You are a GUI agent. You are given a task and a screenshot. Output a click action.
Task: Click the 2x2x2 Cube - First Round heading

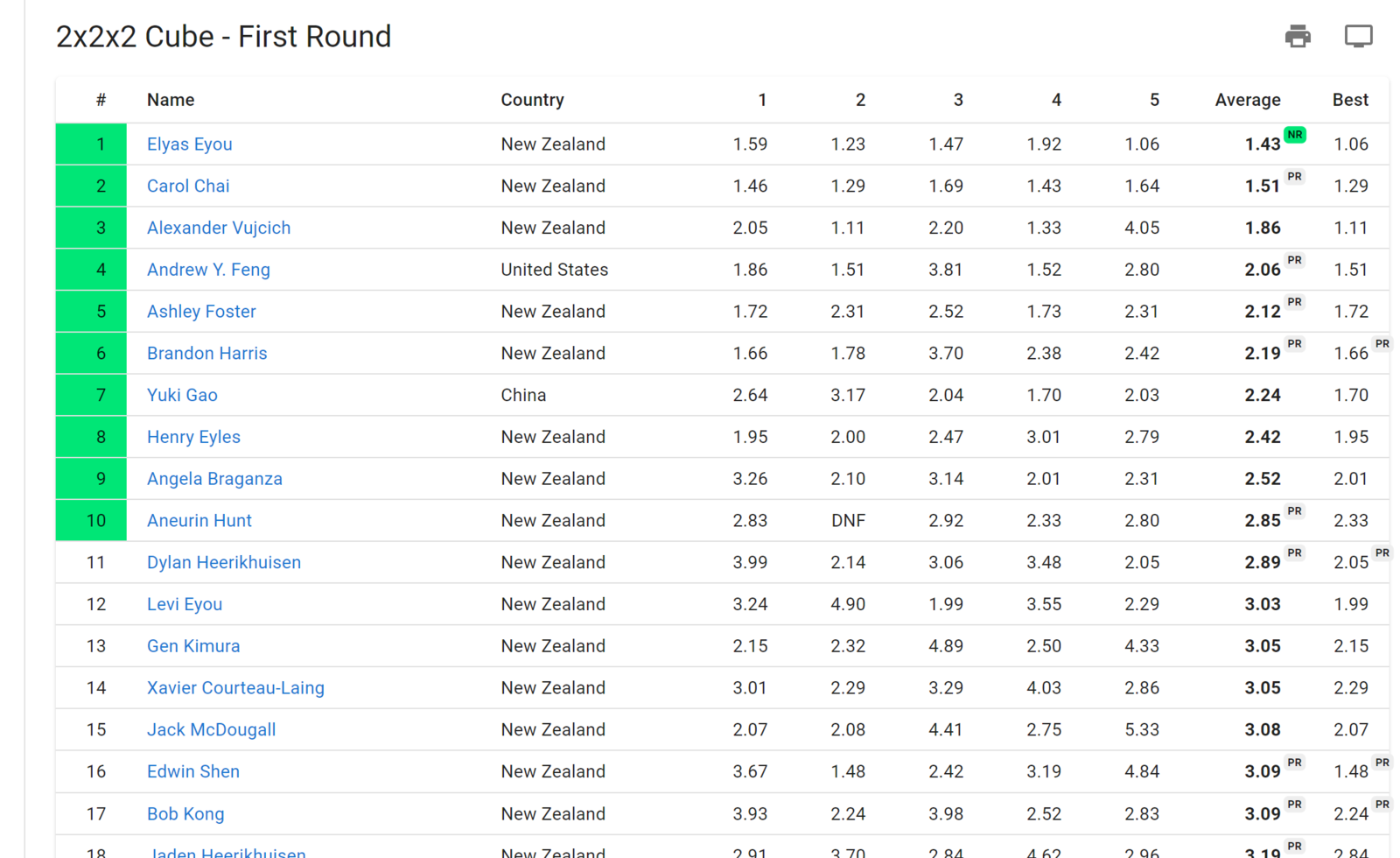pos(224,37)
